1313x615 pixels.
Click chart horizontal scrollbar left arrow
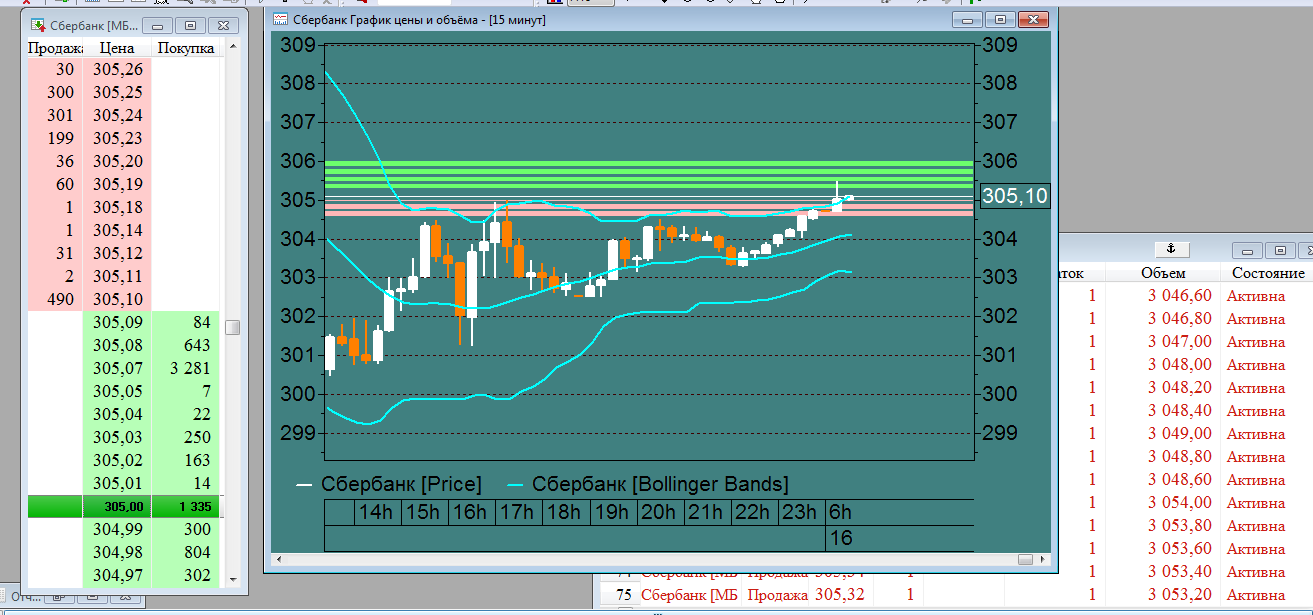(x=278, y=560)
